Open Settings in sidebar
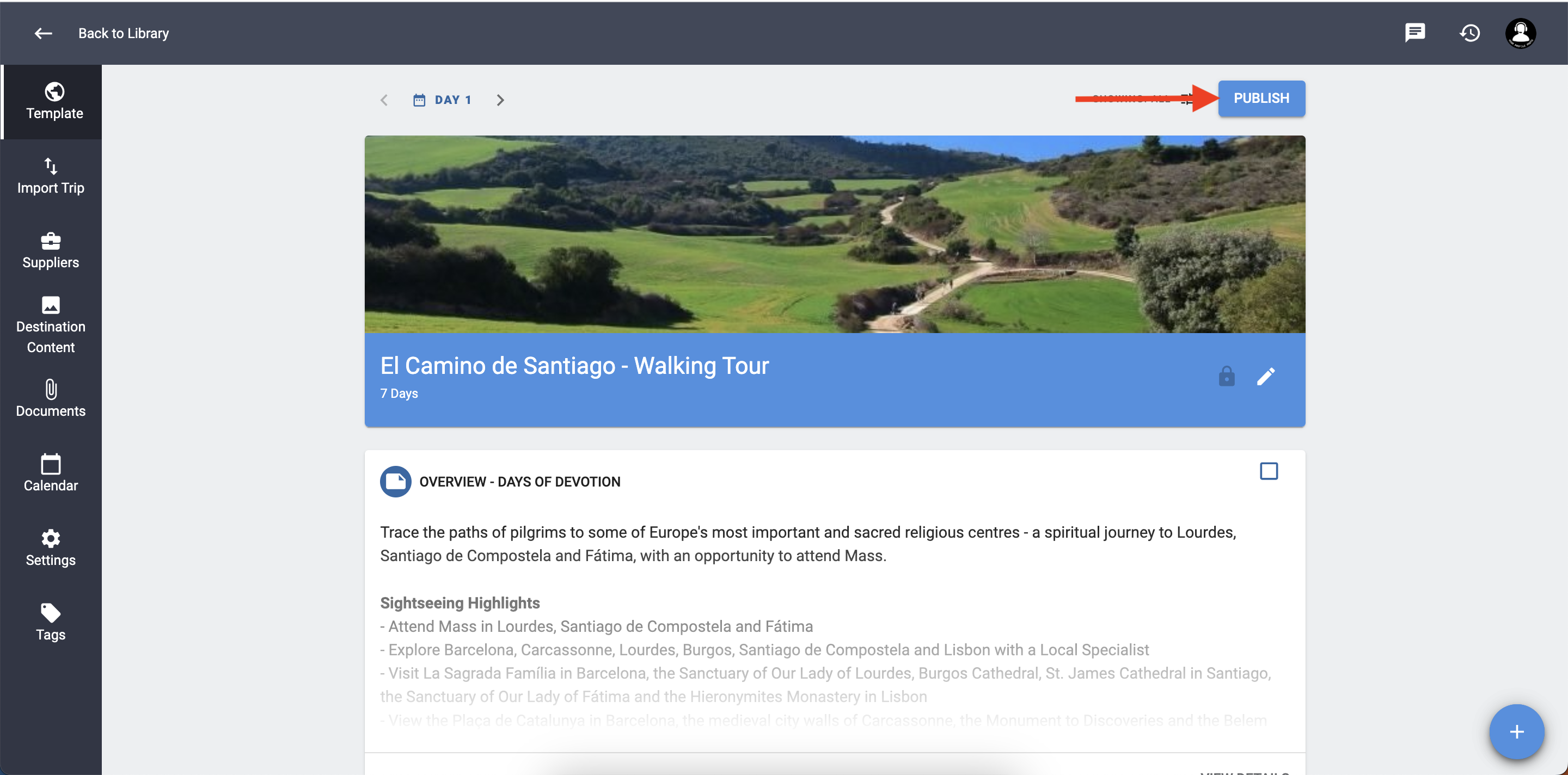Image resolution: width=1568 pixels, height=775 pixels. coord(51,548)
